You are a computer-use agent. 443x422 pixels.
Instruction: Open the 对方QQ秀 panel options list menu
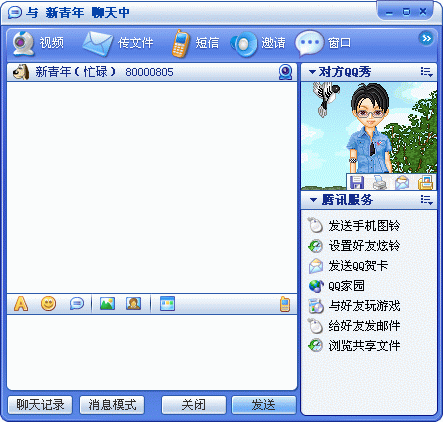[x=426, y=72]
